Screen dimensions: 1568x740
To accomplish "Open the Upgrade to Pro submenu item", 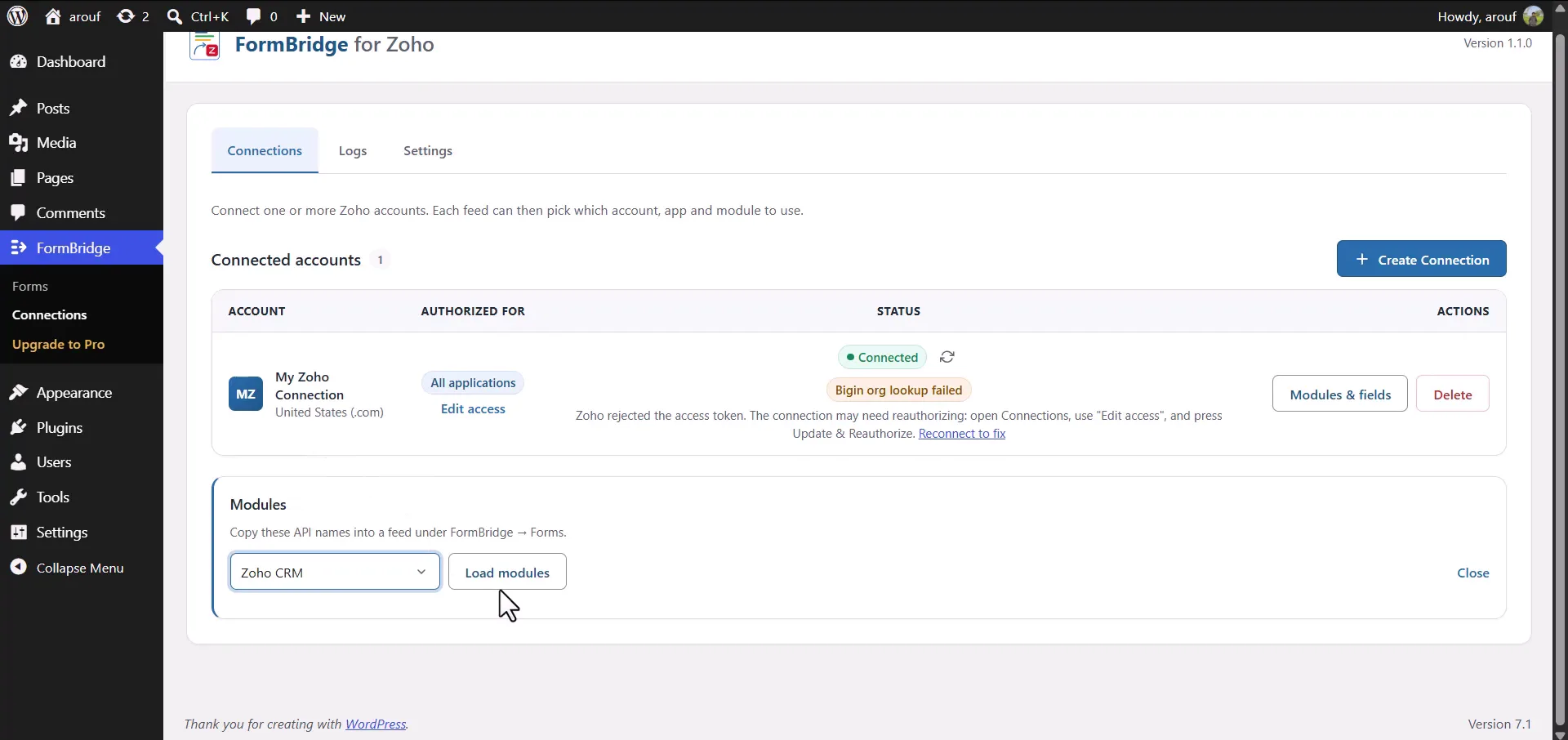I will coord(59,344).
